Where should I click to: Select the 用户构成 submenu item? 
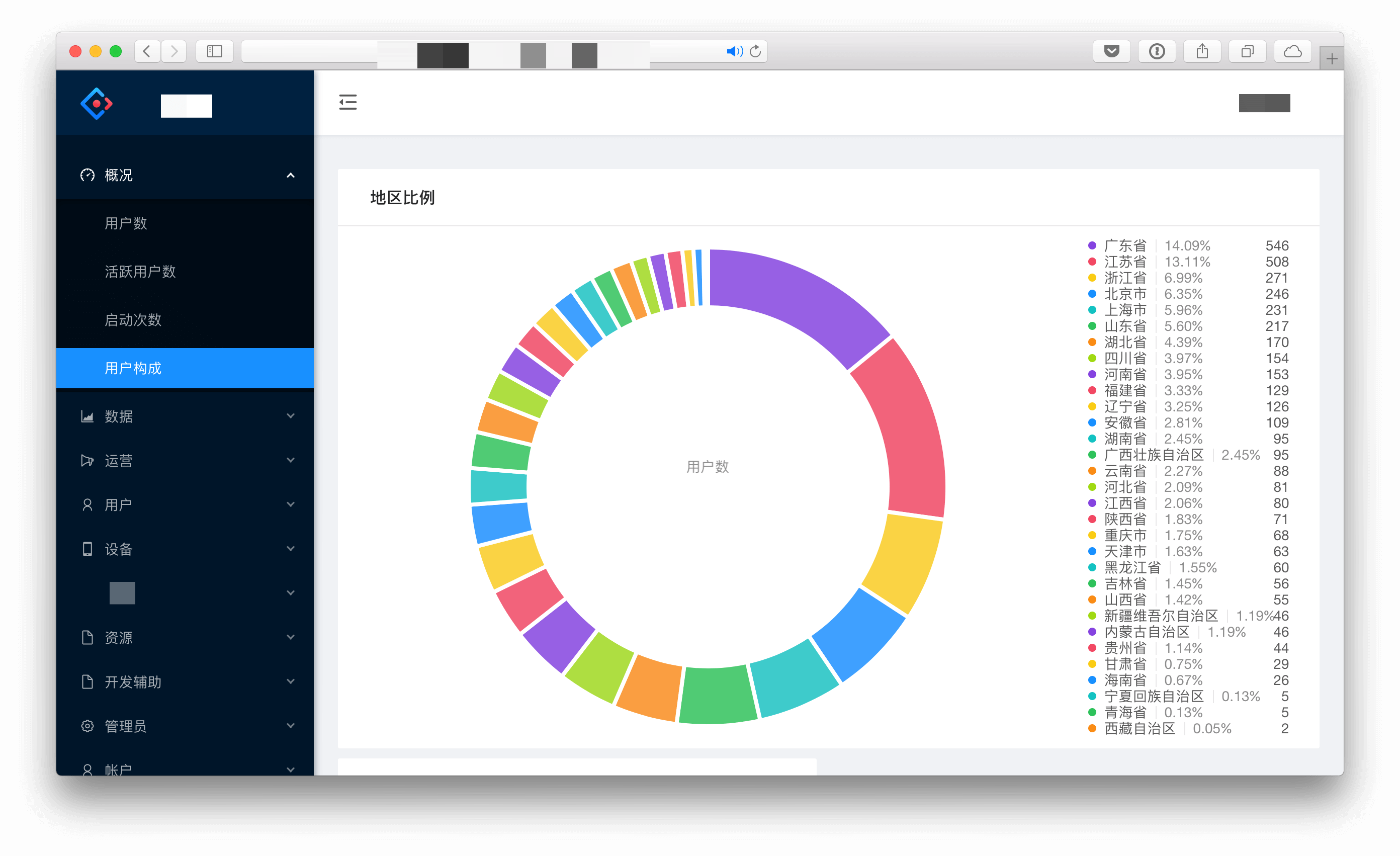pos(185,368)
